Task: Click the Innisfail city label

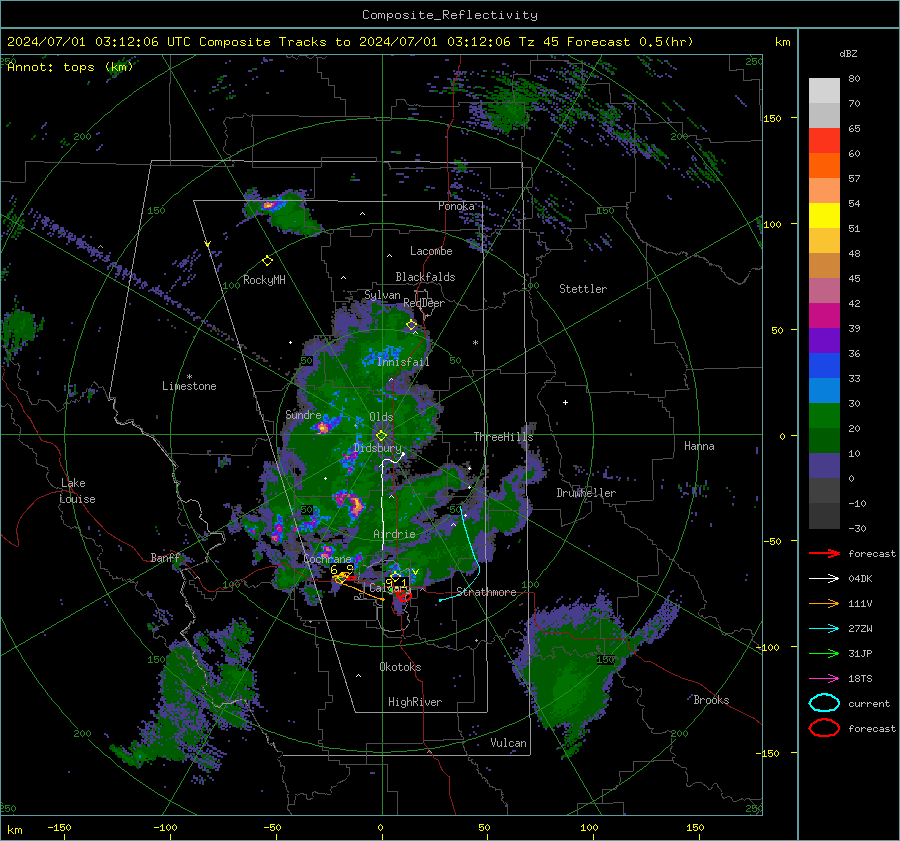Action: point(403,362)
